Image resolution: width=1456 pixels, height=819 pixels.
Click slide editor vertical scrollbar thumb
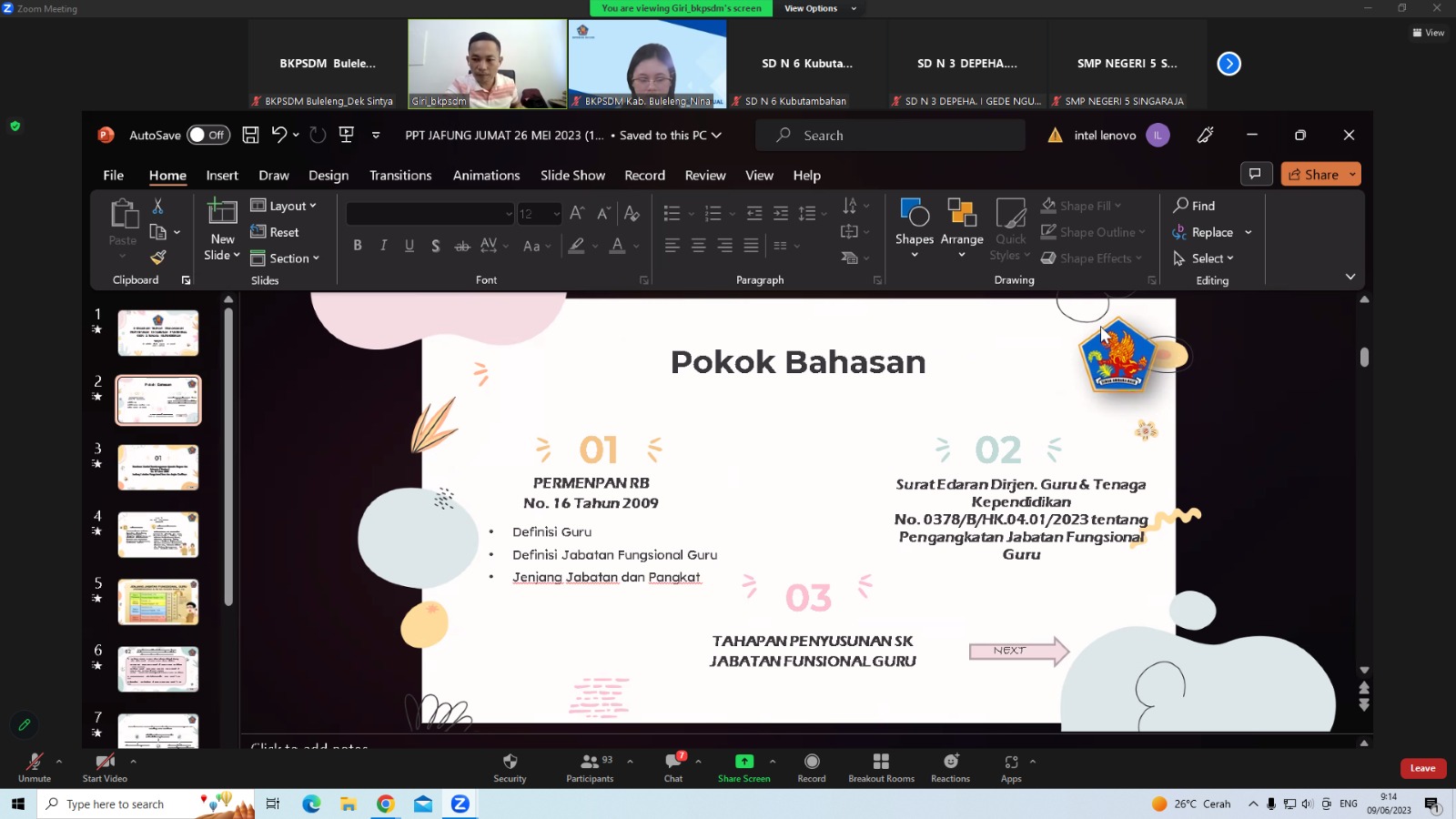tap(1364, 357)
